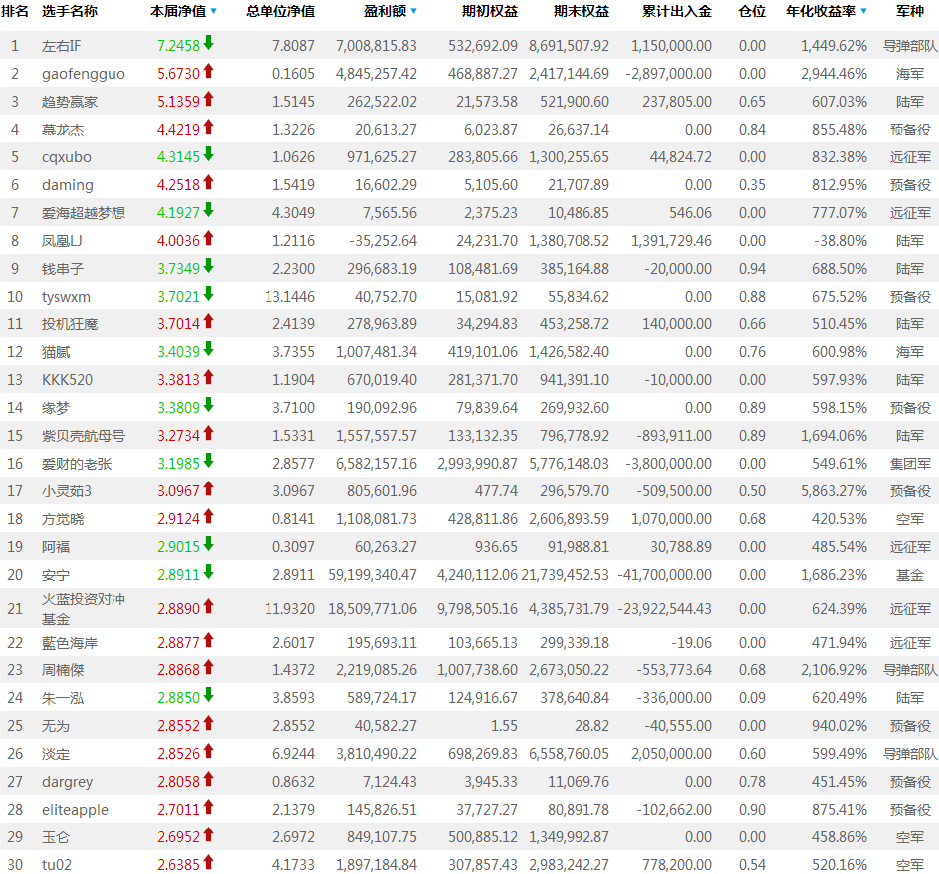939x874 pixels.
Task: Click the 期末权益 column header
Action: 581,11
